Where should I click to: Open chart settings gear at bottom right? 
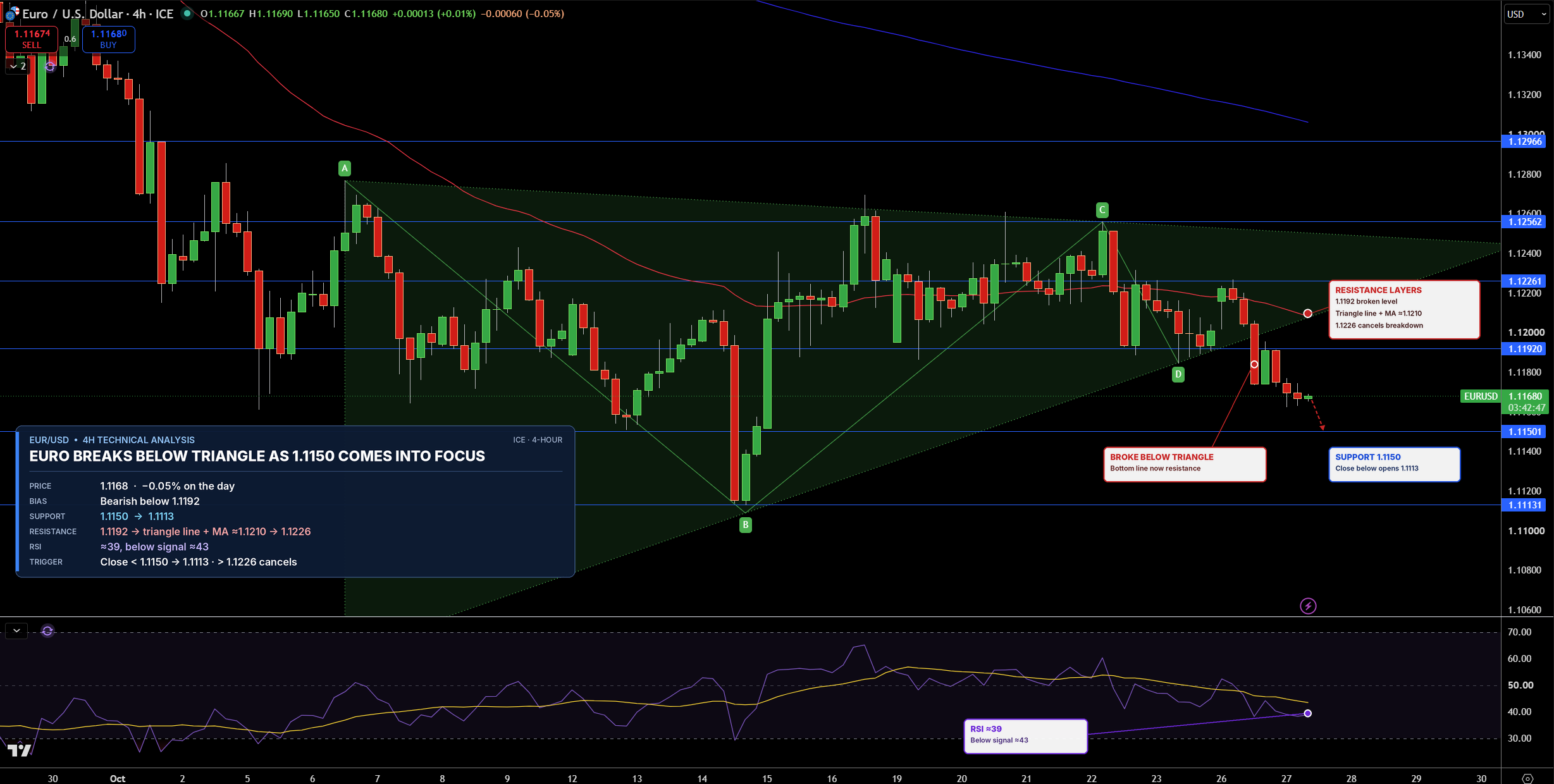click(1527, 778)
